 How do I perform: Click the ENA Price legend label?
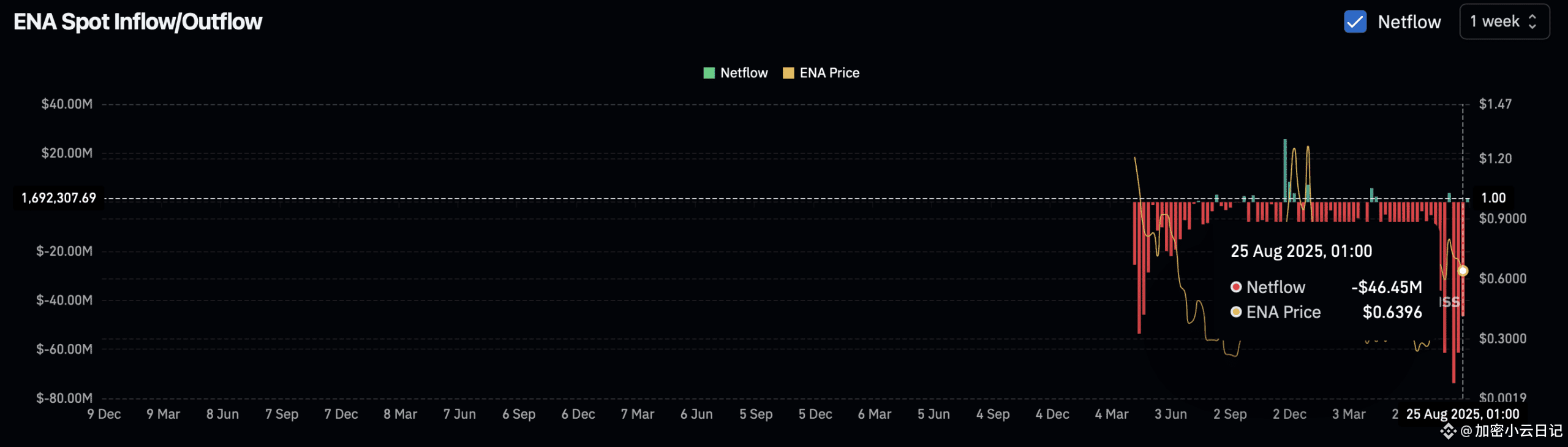(x=829, y=73)
